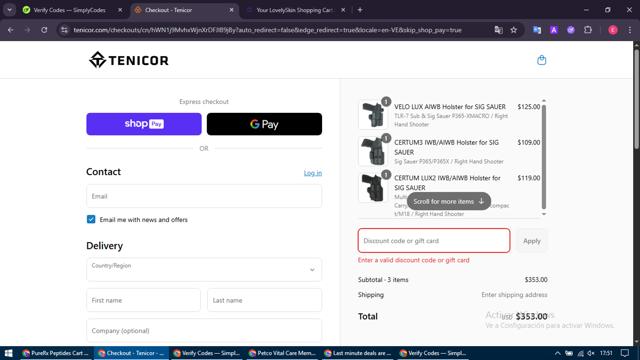Click the items list scroll-up arrow
Screen dimensions: 640x360
[x=544, y=101]
